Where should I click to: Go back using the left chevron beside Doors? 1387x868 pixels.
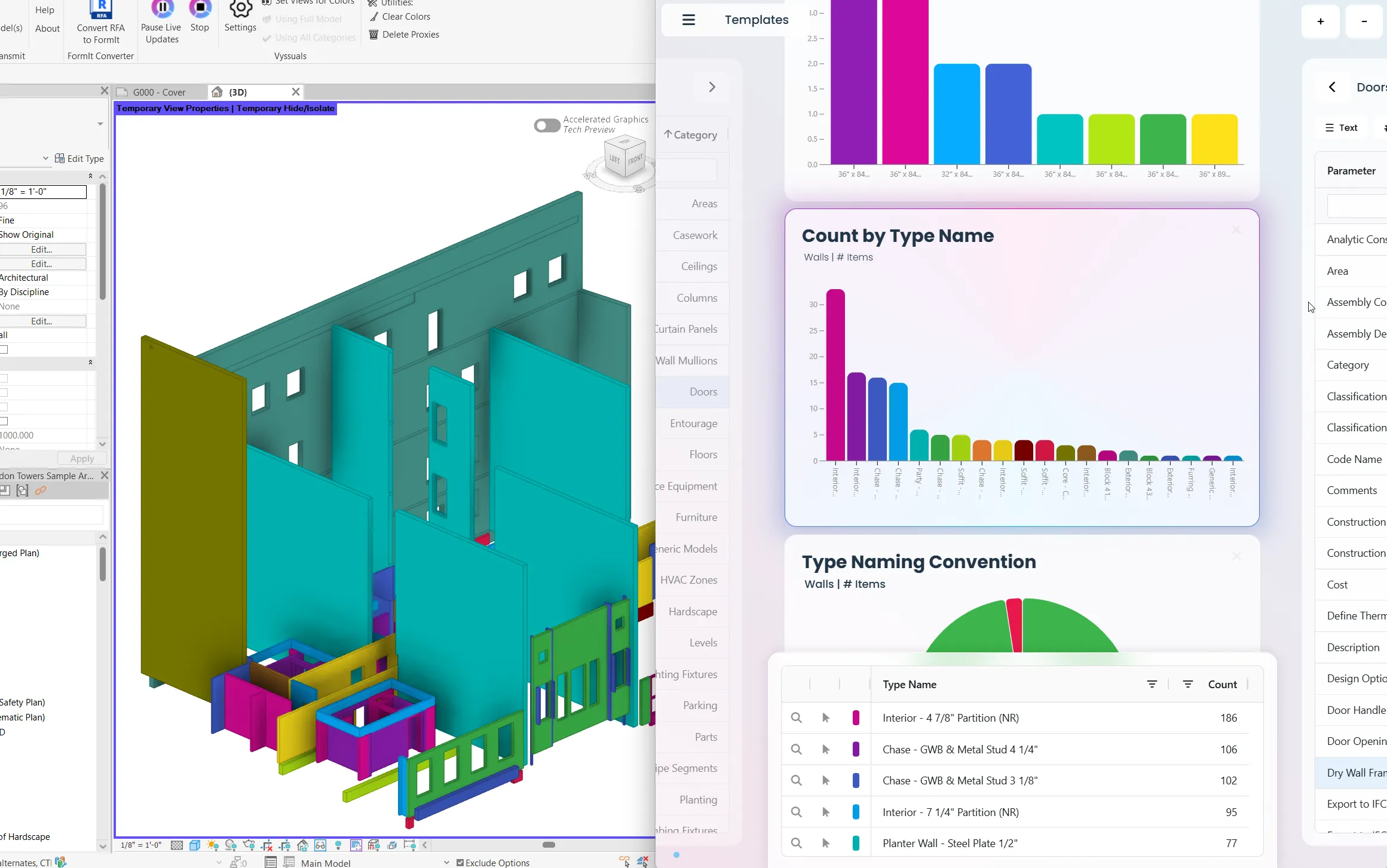coord(1332,87)
